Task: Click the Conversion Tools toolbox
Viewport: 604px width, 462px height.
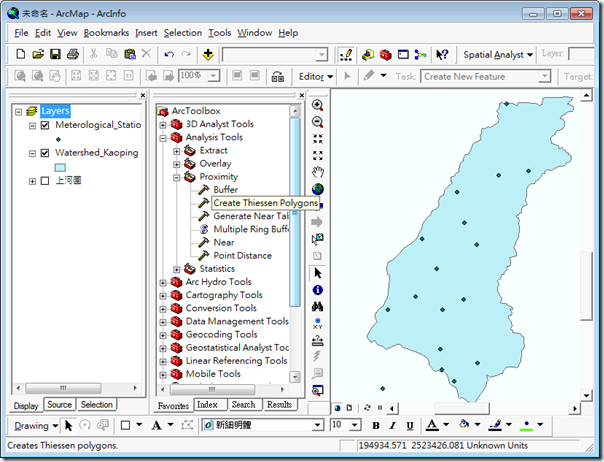Action: click(221, 308)
